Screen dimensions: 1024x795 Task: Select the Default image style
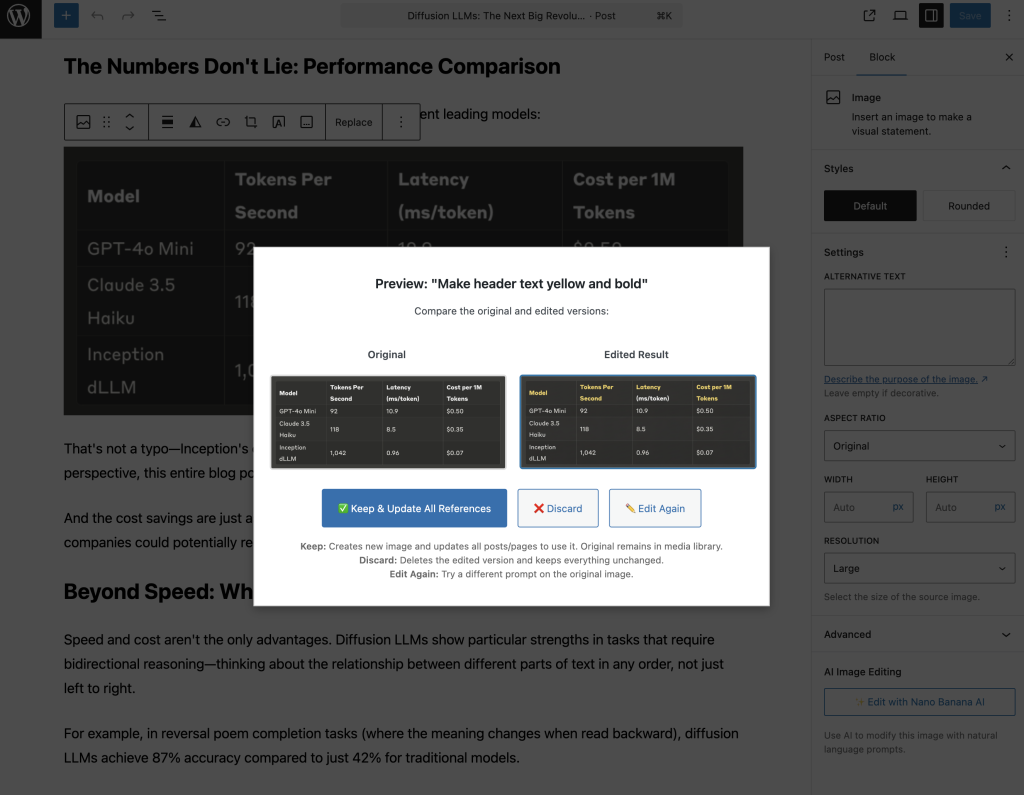point(870,206)
